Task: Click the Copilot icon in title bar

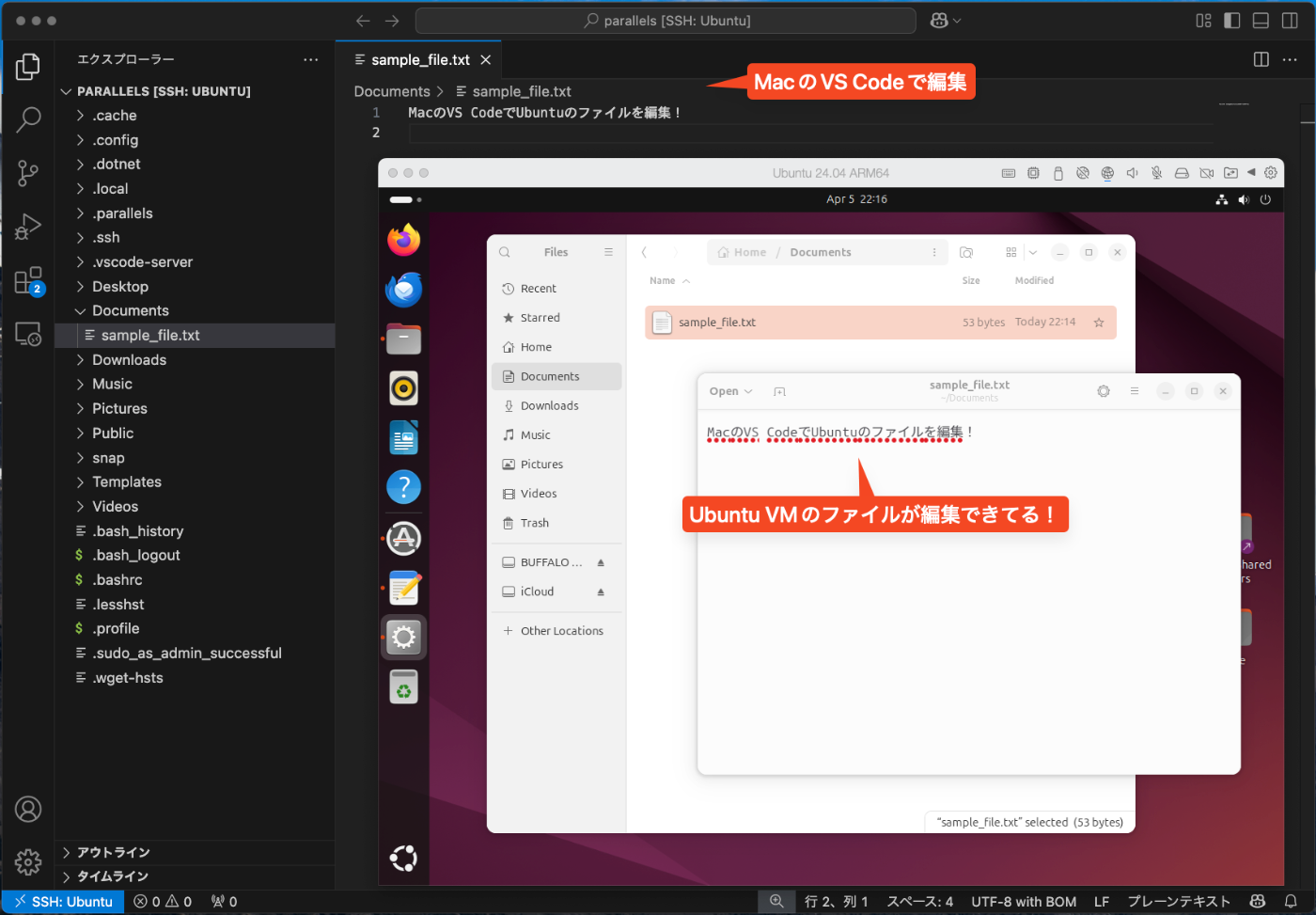Action: point(939,21)
